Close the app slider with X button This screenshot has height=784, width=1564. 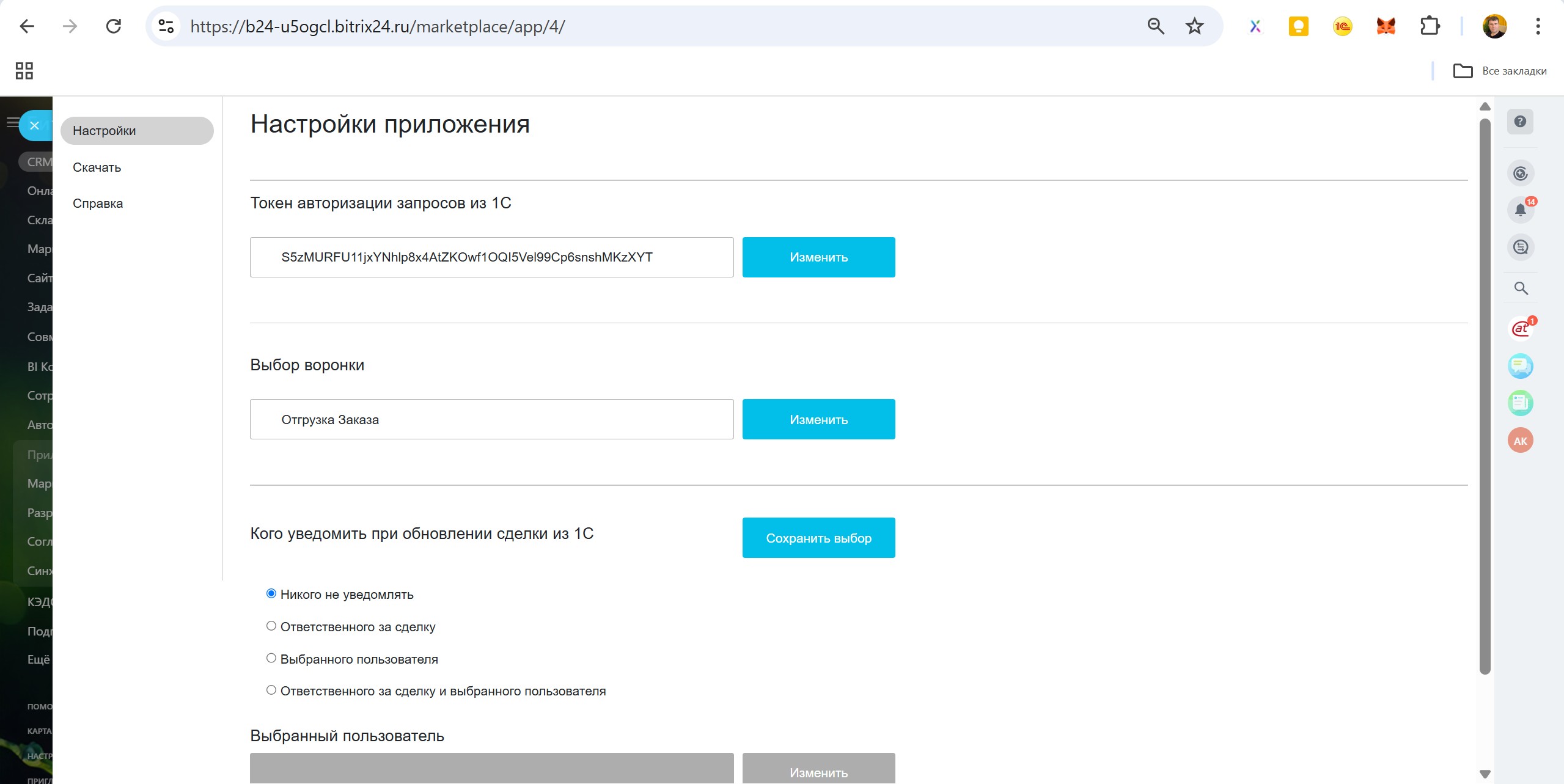[x=35, y=125]
